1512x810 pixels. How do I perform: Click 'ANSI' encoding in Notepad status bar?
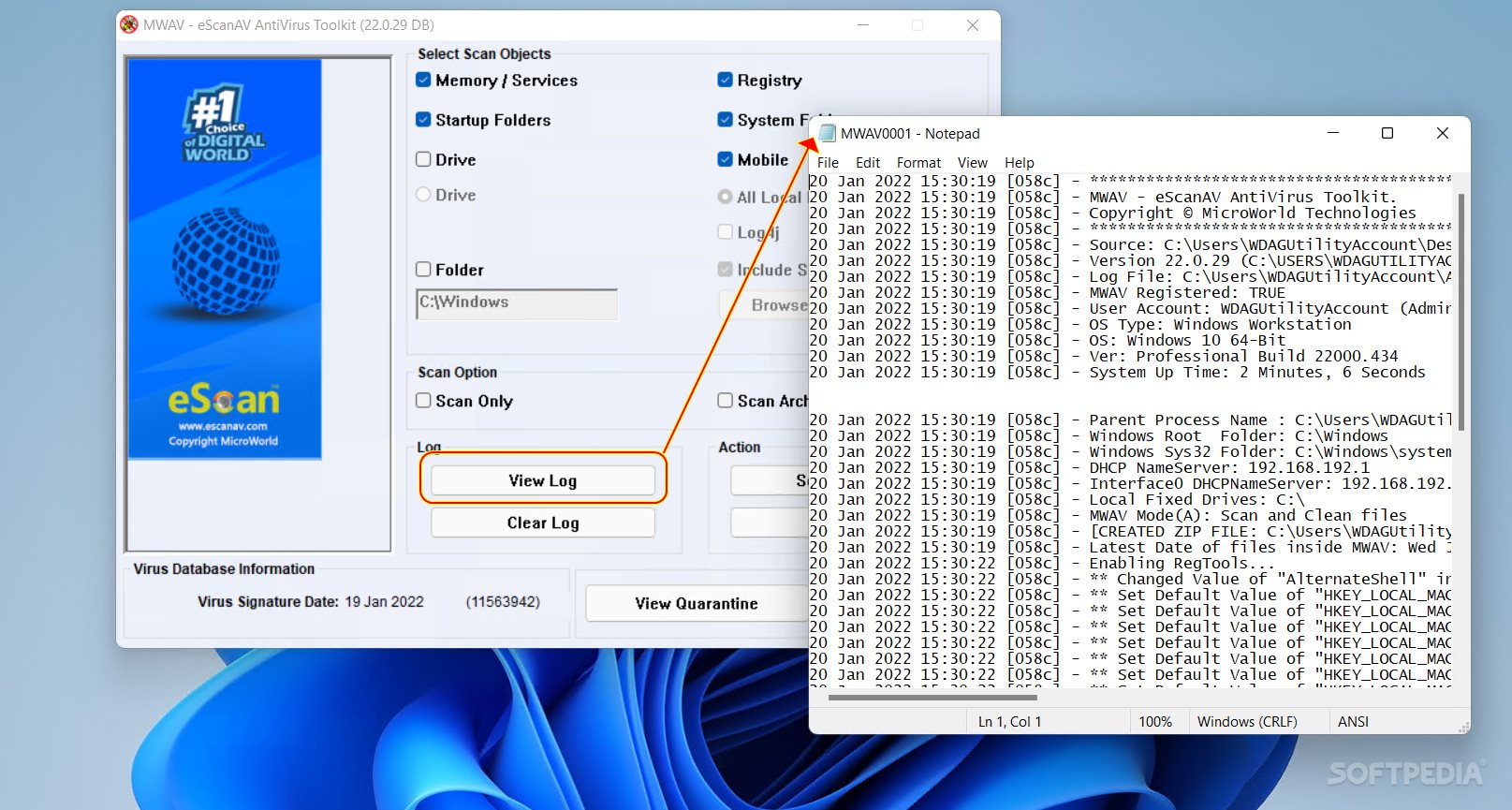pyautogui.click(x=1353, y=721)
